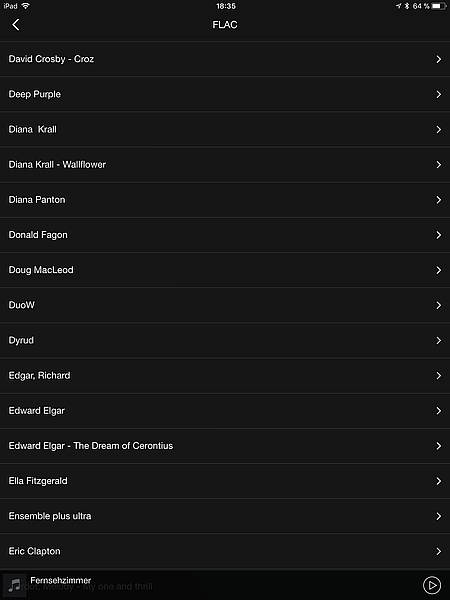Select Edgar, Richard in the list
This screenshot has height=600, width=450.
(225, 375)
